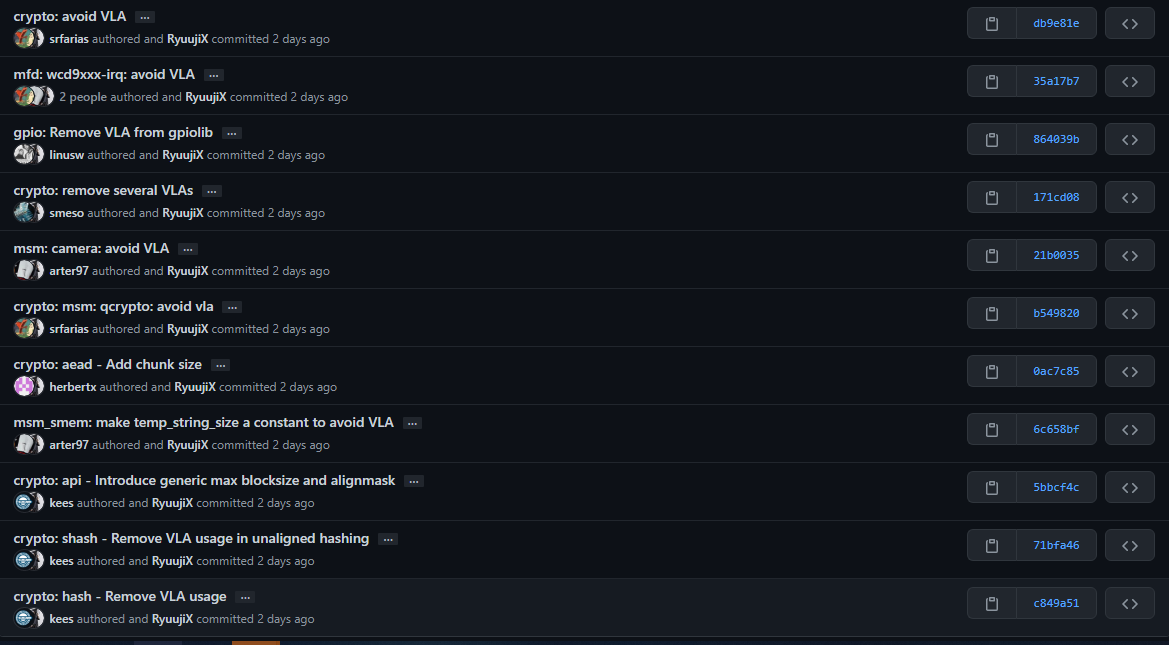1169x645 pixels.
Task: Browse repository at commit 171cd08
Action: click(1129, 198)
